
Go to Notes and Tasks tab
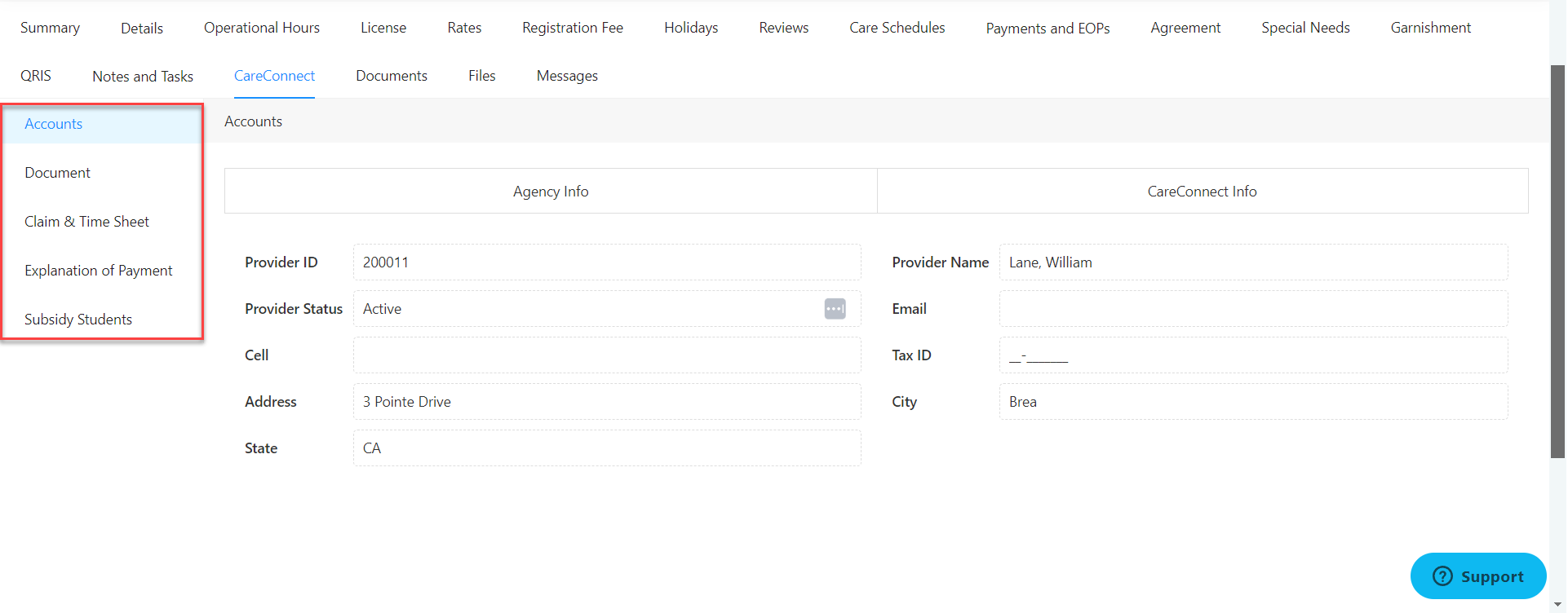coord(143,77)
